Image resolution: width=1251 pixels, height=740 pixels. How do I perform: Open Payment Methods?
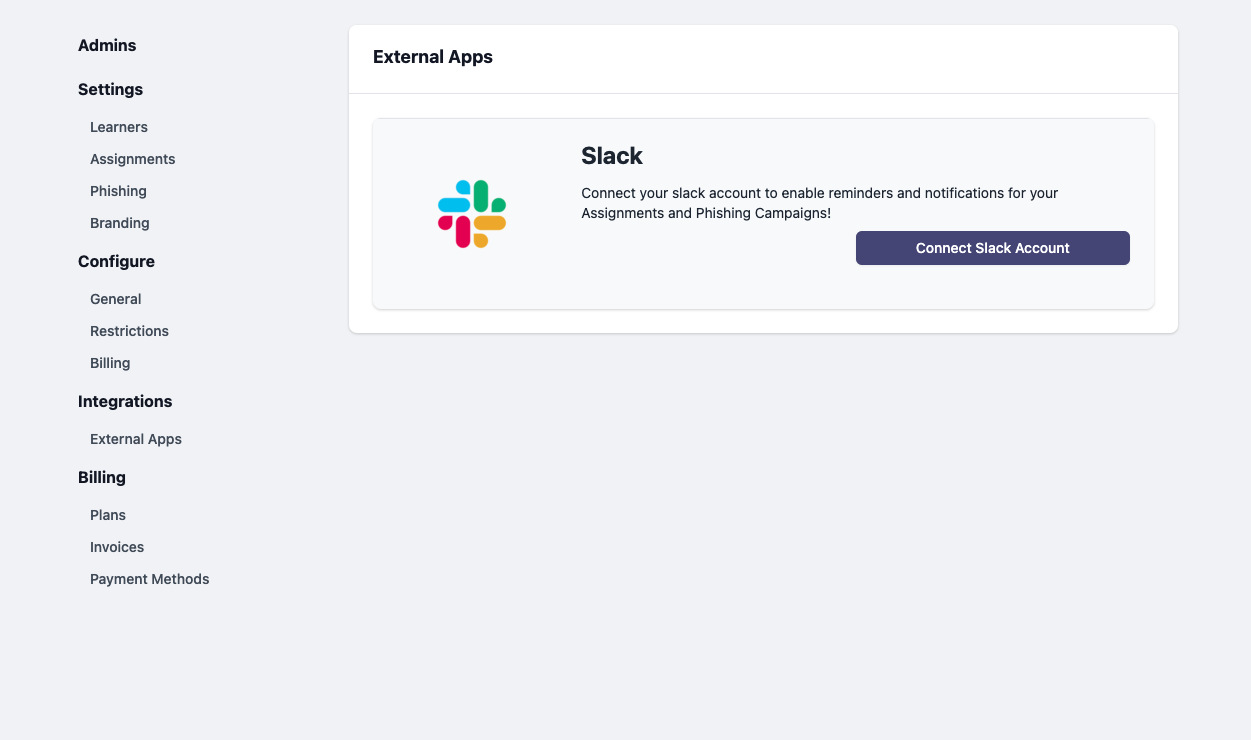coord(150,579)
